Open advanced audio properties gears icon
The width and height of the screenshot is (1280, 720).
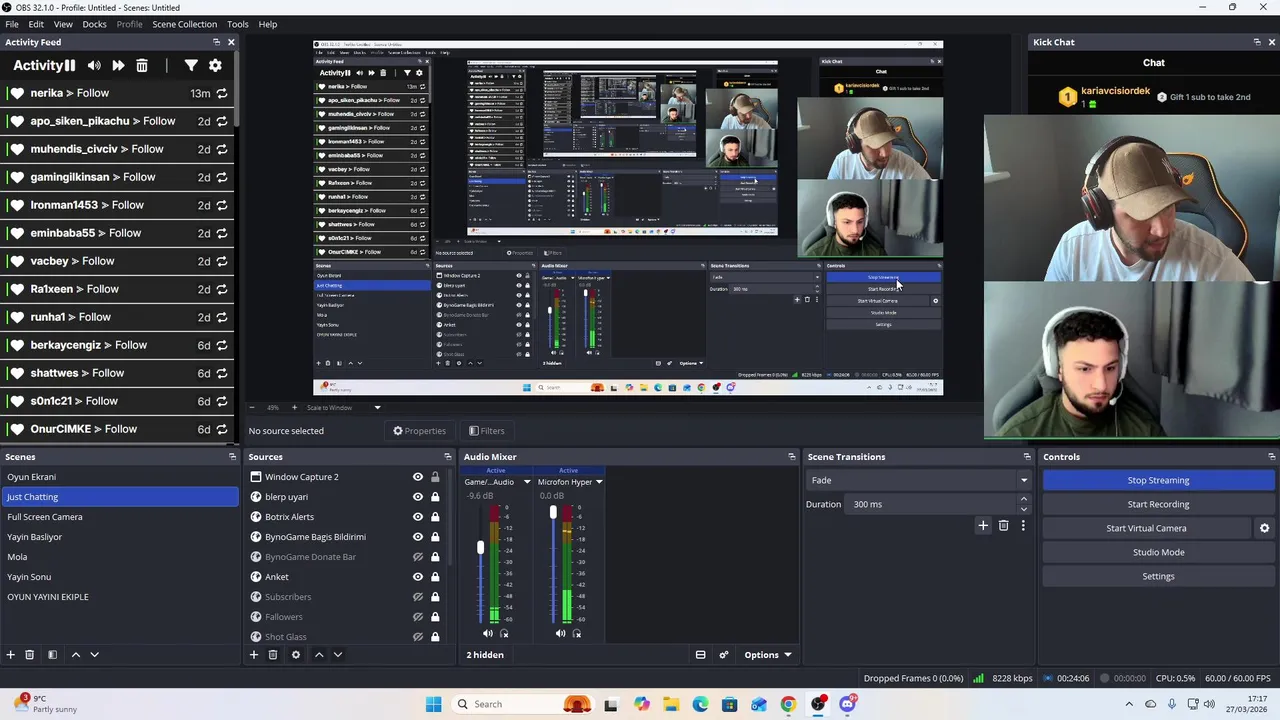pos(724,655)
